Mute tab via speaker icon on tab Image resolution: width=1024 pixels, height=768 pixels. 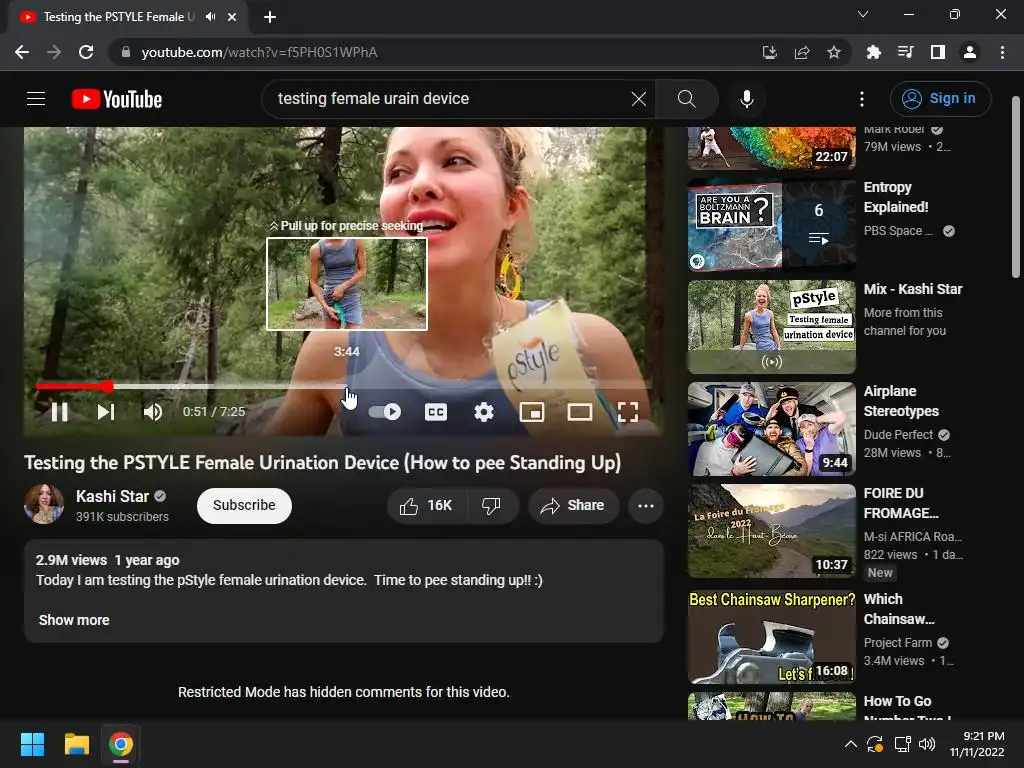coord(210,17)
